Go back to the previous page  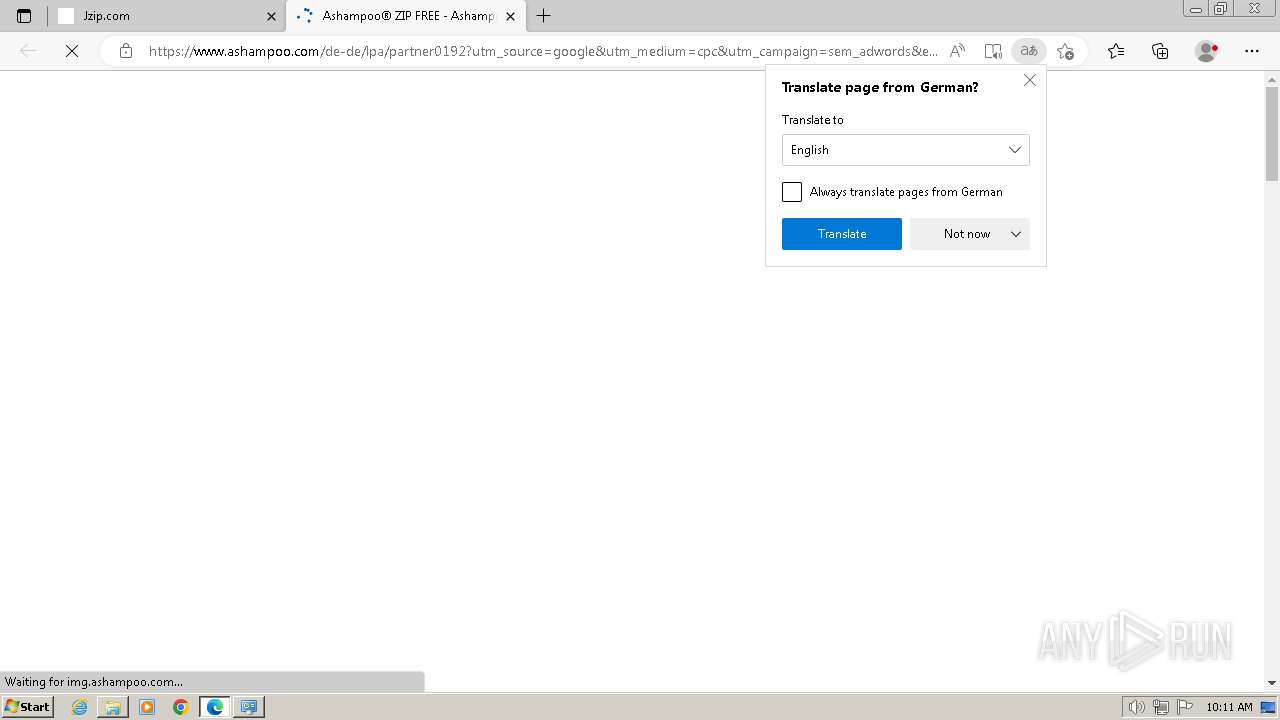tap(28, 51)
